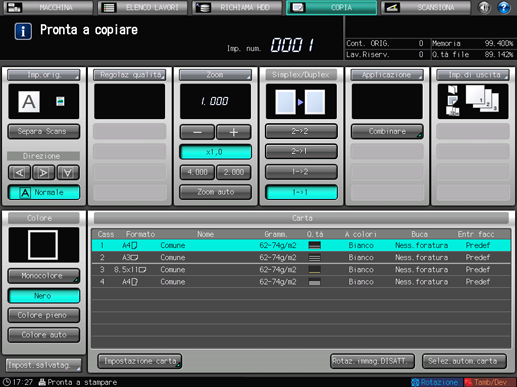The height and width of the screenshot is (387, 517).
Task: Increase zoom with plus button
Action: click(x=234, y=132)
